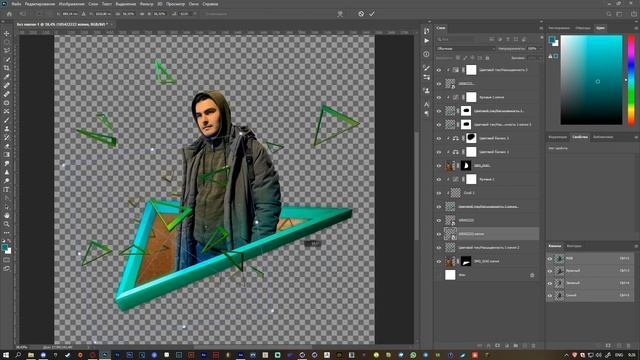
Task: Hide the Красный channel eye
Action: pos(550,271)
